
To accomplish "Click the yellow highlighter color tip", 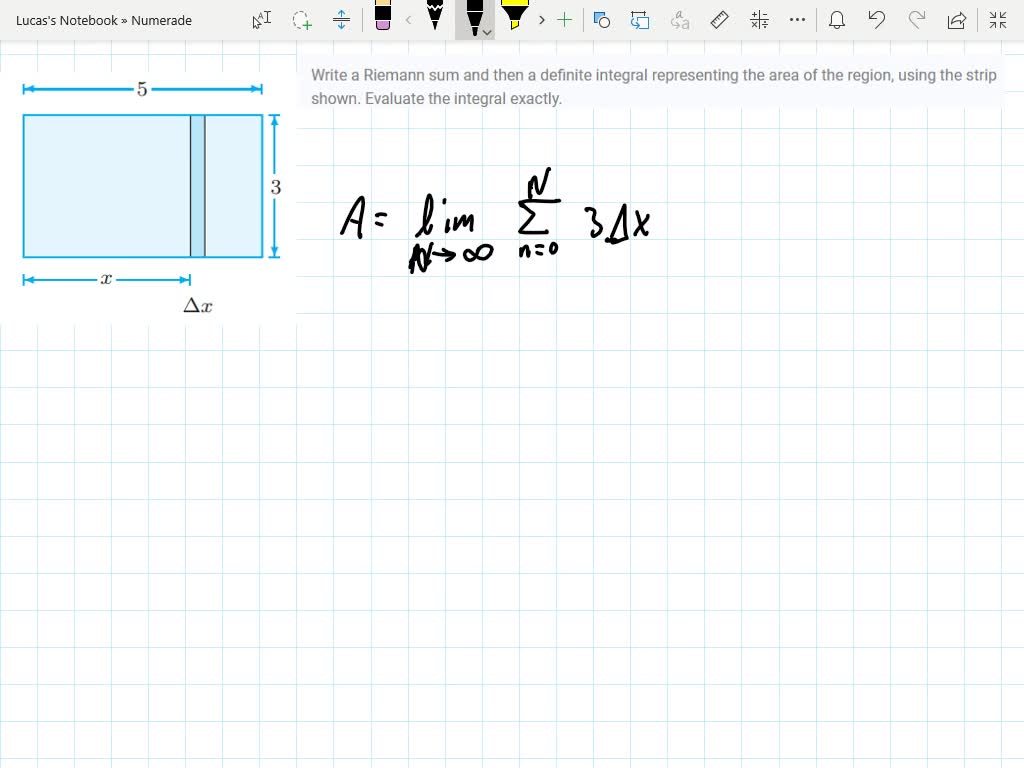I will 515,26.
